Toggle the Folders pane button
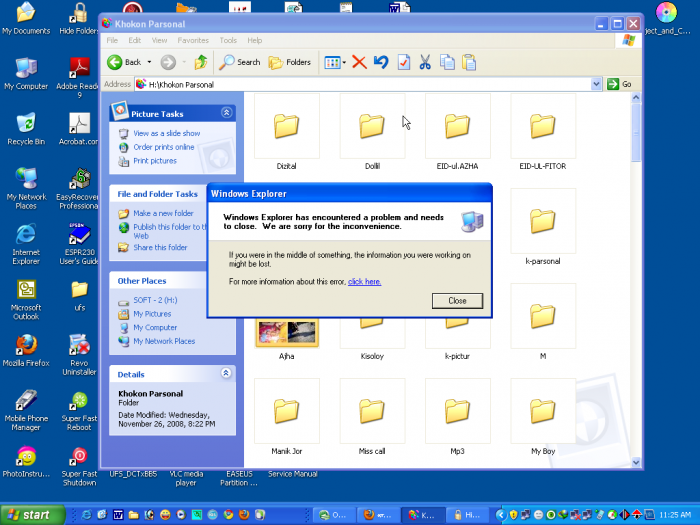 tap(290, 62)
